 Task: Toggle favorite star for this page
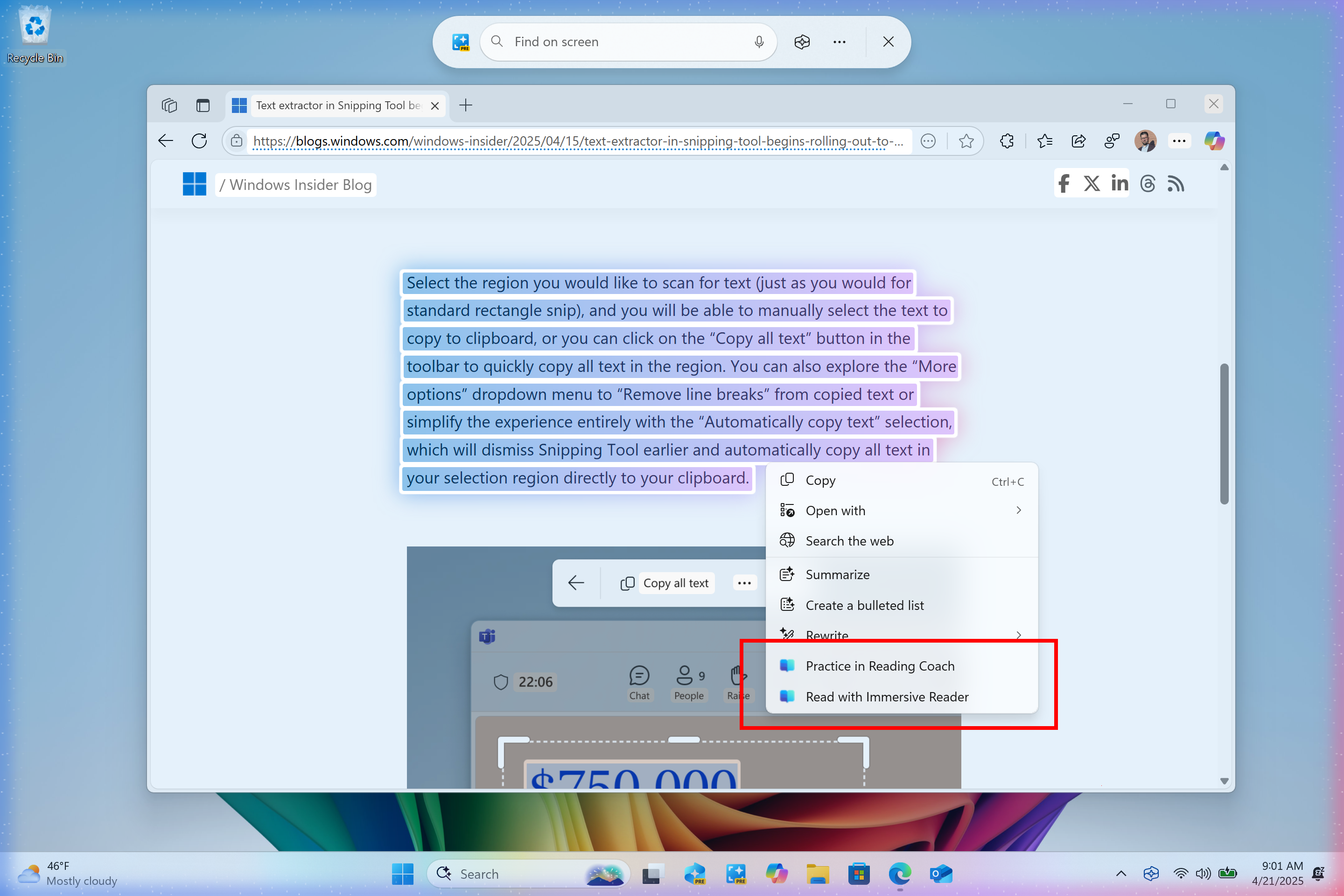966,140
